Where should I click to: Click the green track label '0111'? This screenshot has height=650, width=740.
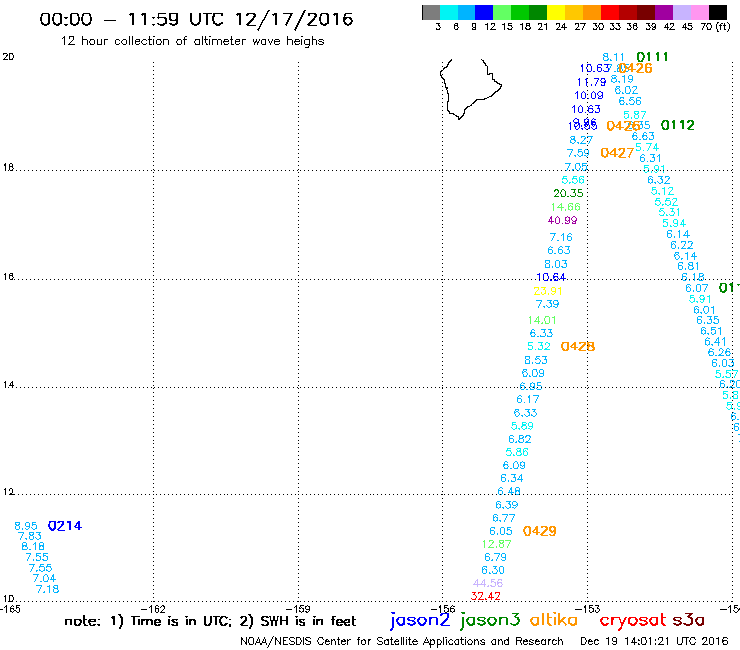pos(652,57)
